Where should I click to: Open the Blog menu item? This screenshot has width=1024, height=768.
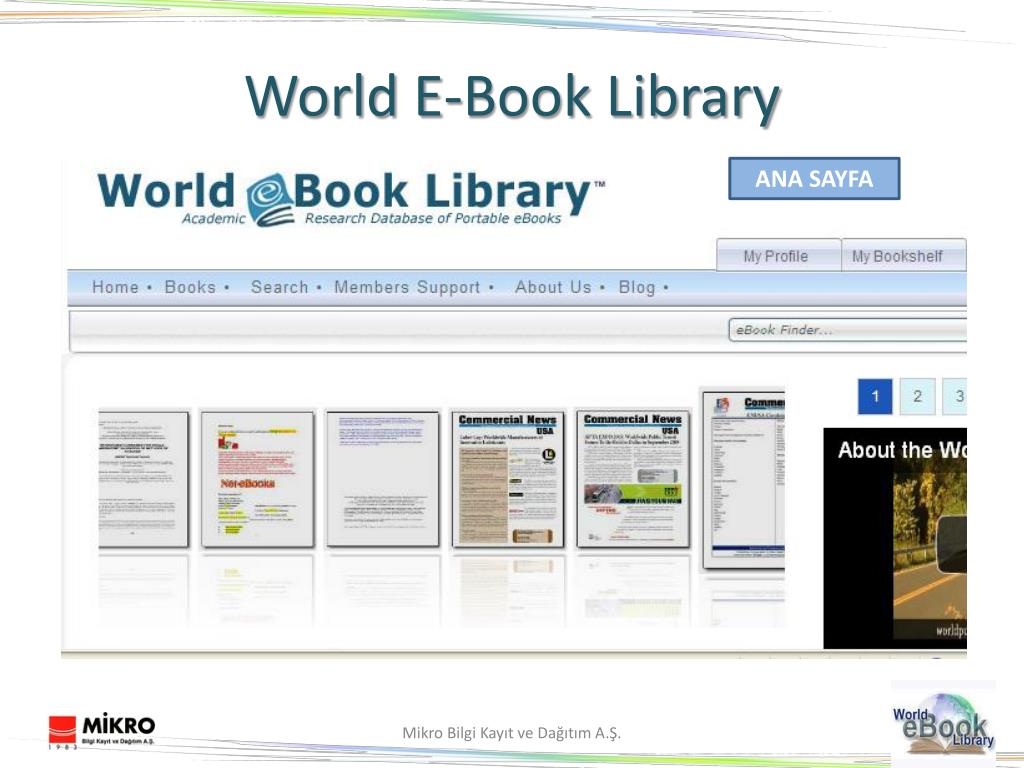pos(637,287)
